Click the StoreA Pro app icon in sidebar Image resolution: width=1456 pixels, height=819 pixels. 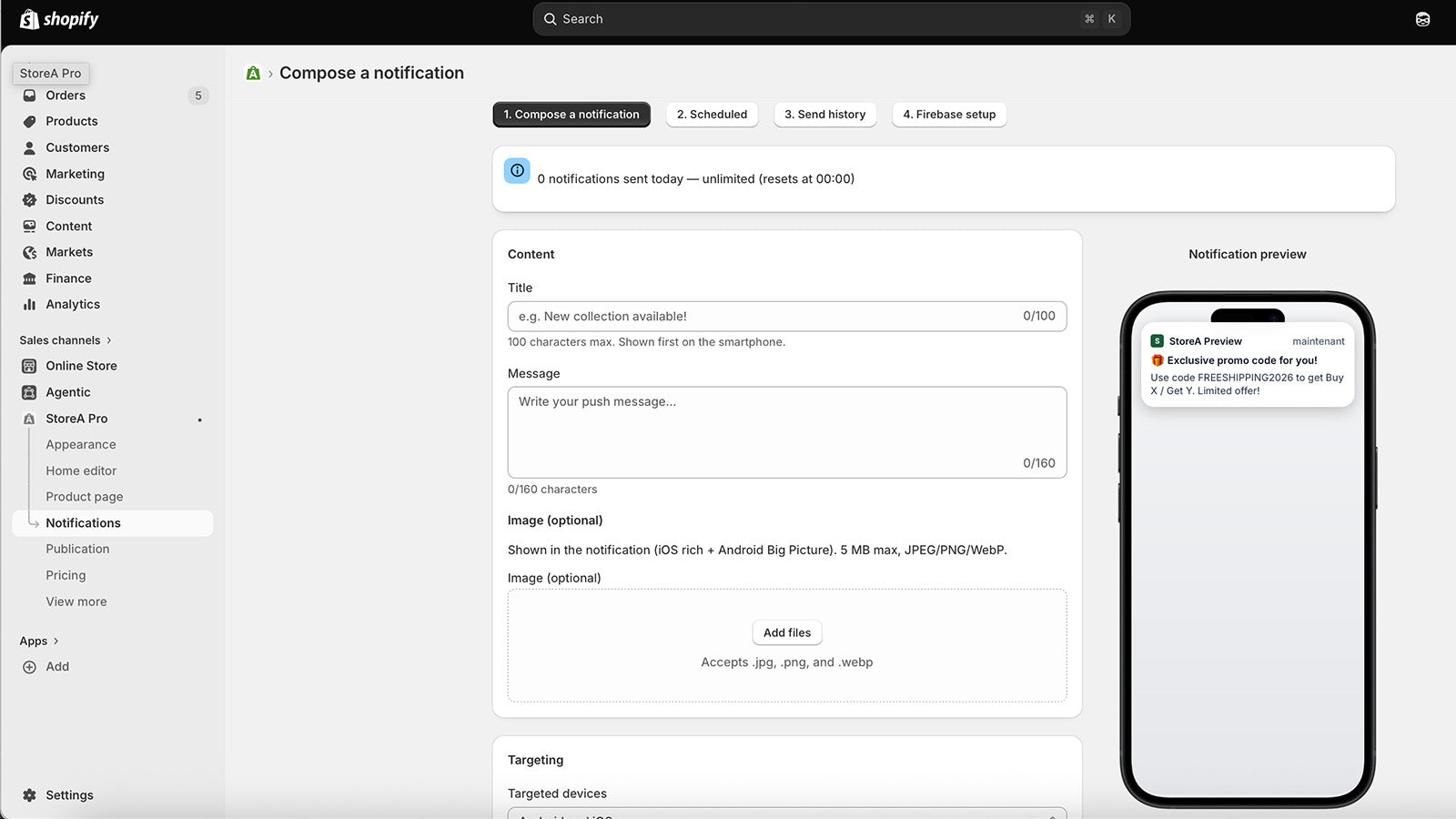(x=29, y=419)
